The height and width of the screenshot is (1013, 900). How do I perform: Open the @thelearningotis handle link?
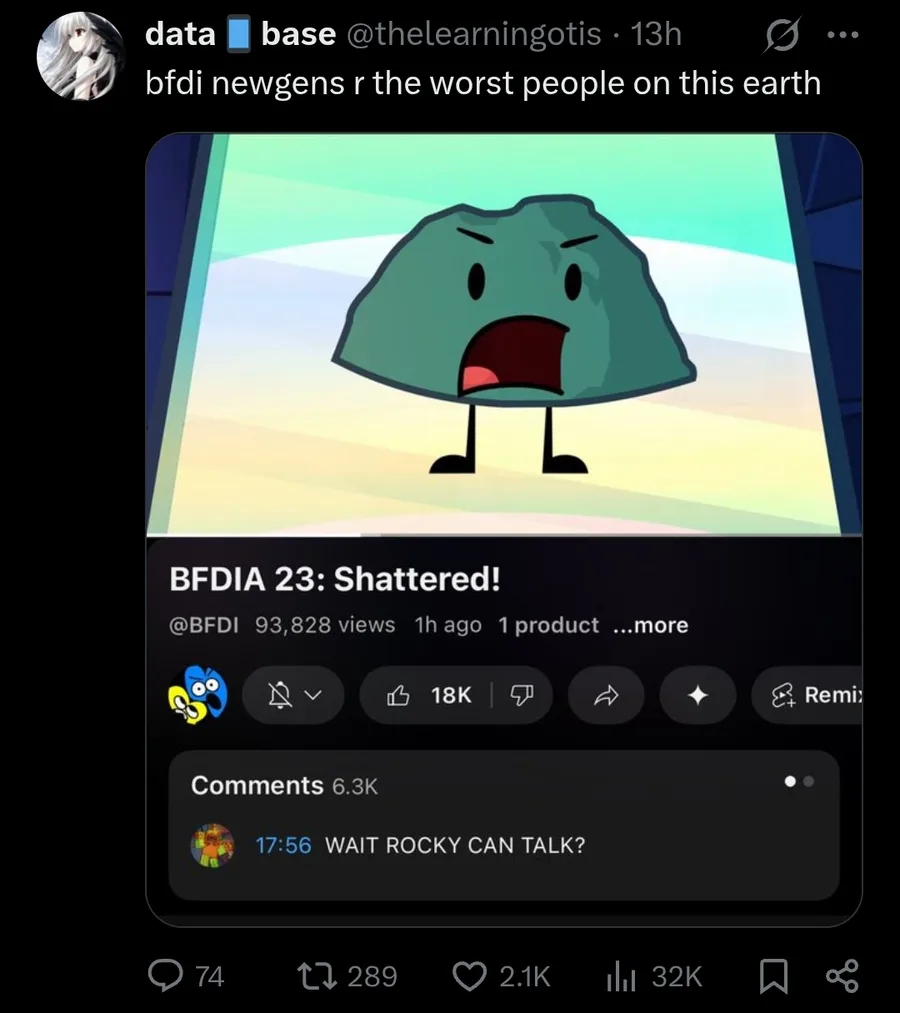[474, 34]
